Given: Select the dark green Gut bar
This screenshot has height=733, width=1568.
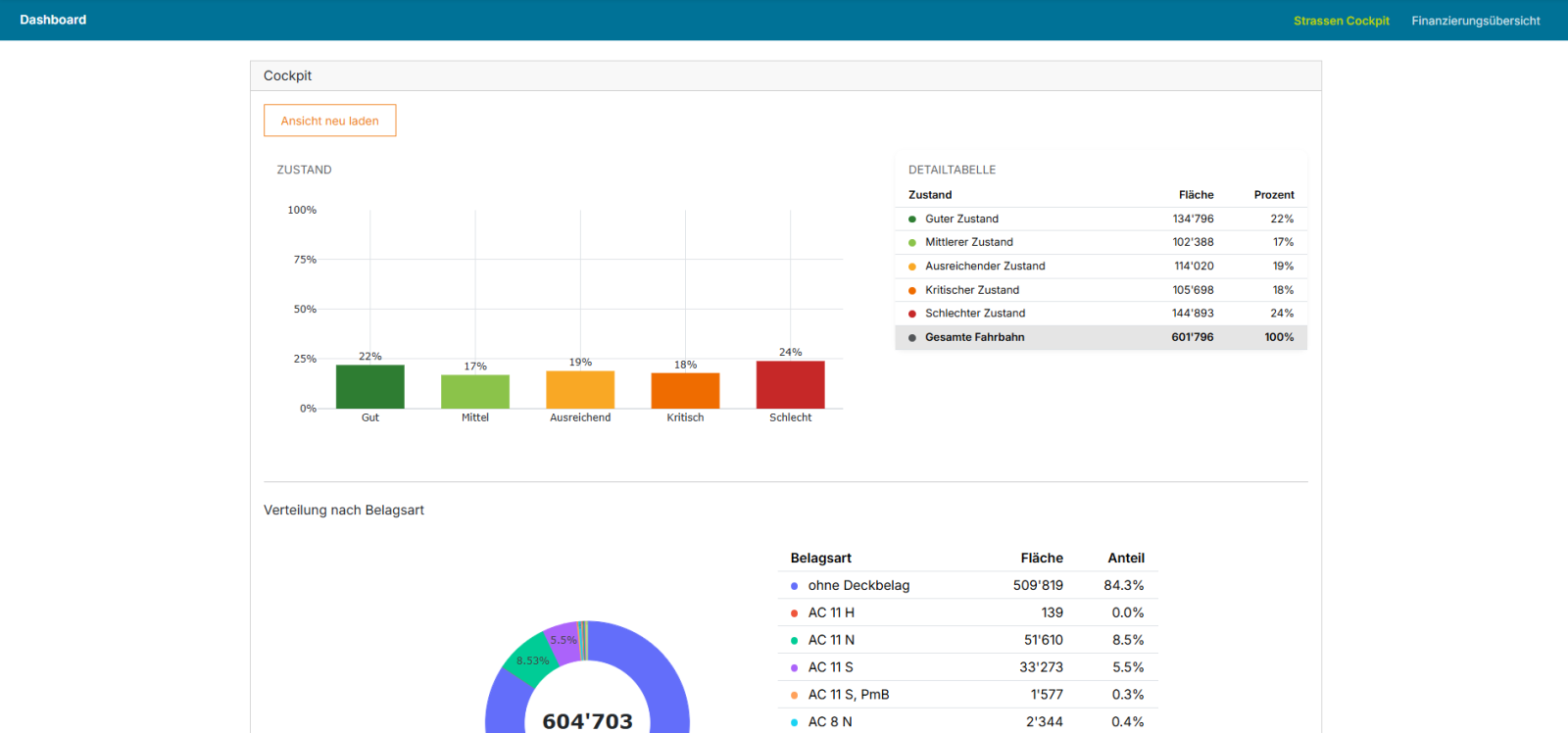Looking at the screenshot, I should [370, 386].
